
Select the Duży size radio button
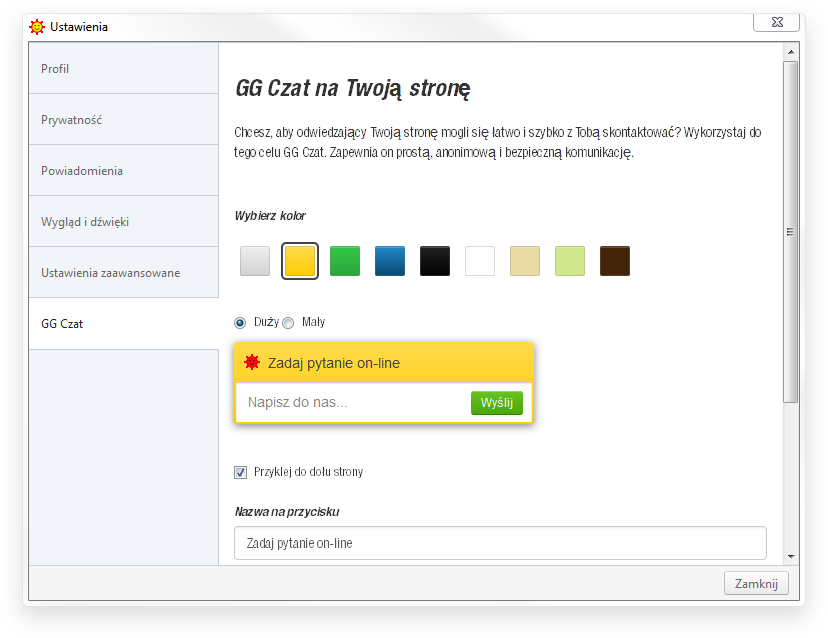(x=240, y=323)
